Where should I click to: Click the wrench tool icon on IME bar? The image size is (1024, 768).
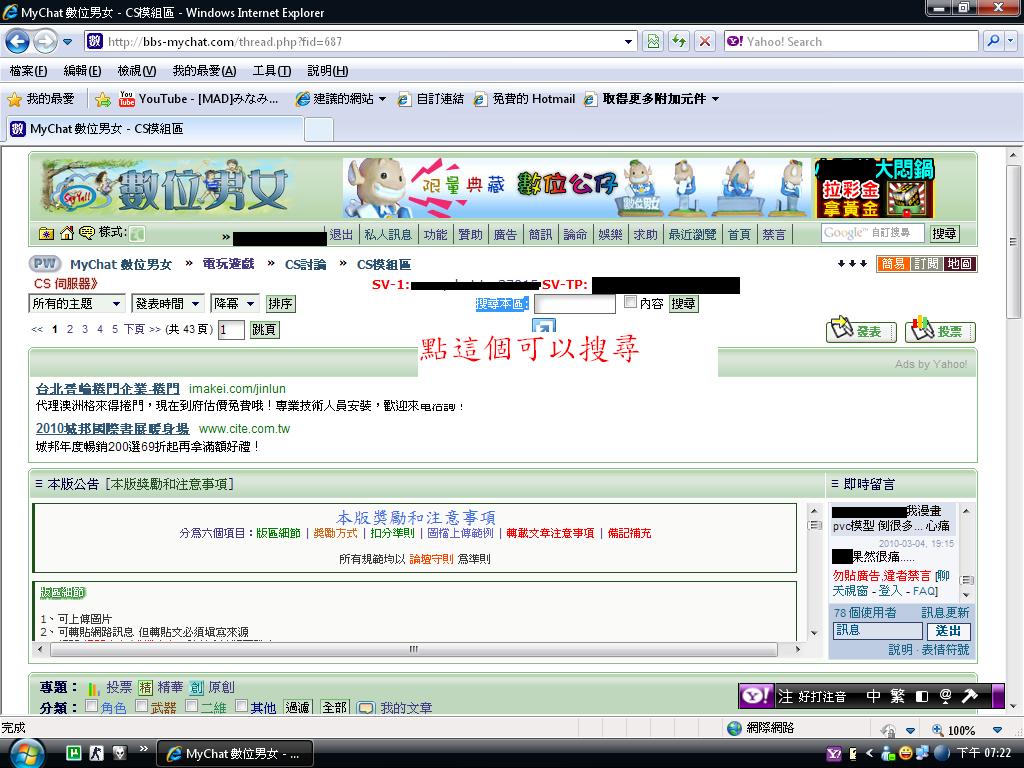click(970, 696)
